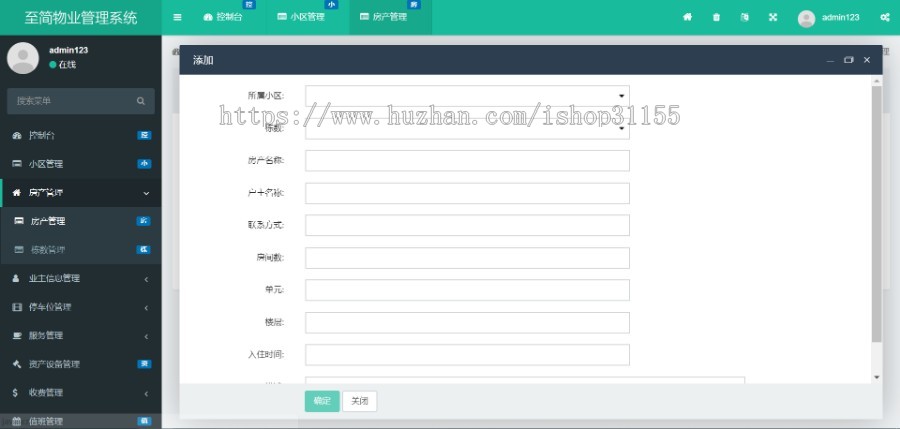The width and height of the screenshot is (900, 429).
Task: Minimize the 添加 dialog
Action: point(830,60)
